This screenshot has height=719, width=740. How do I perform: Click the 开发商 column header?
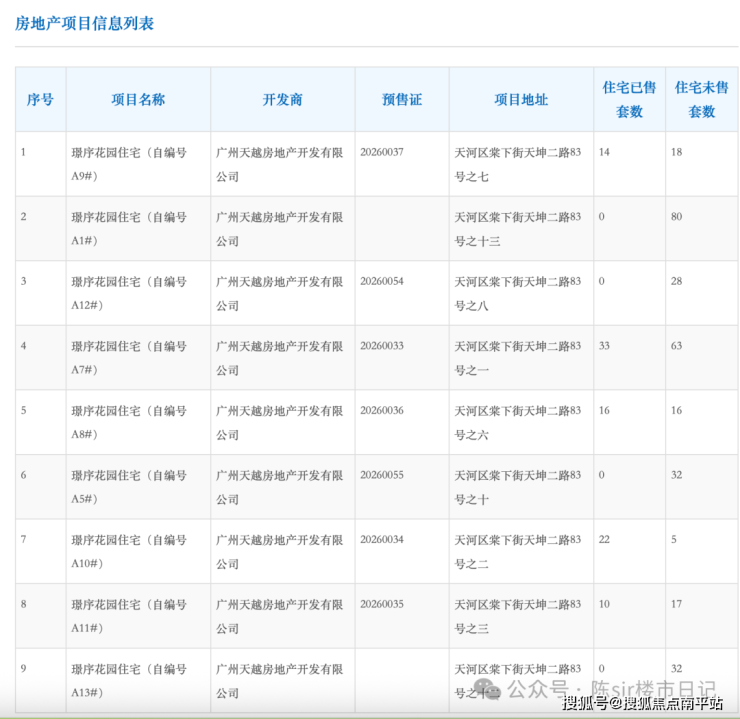click(x=282, y=100)
